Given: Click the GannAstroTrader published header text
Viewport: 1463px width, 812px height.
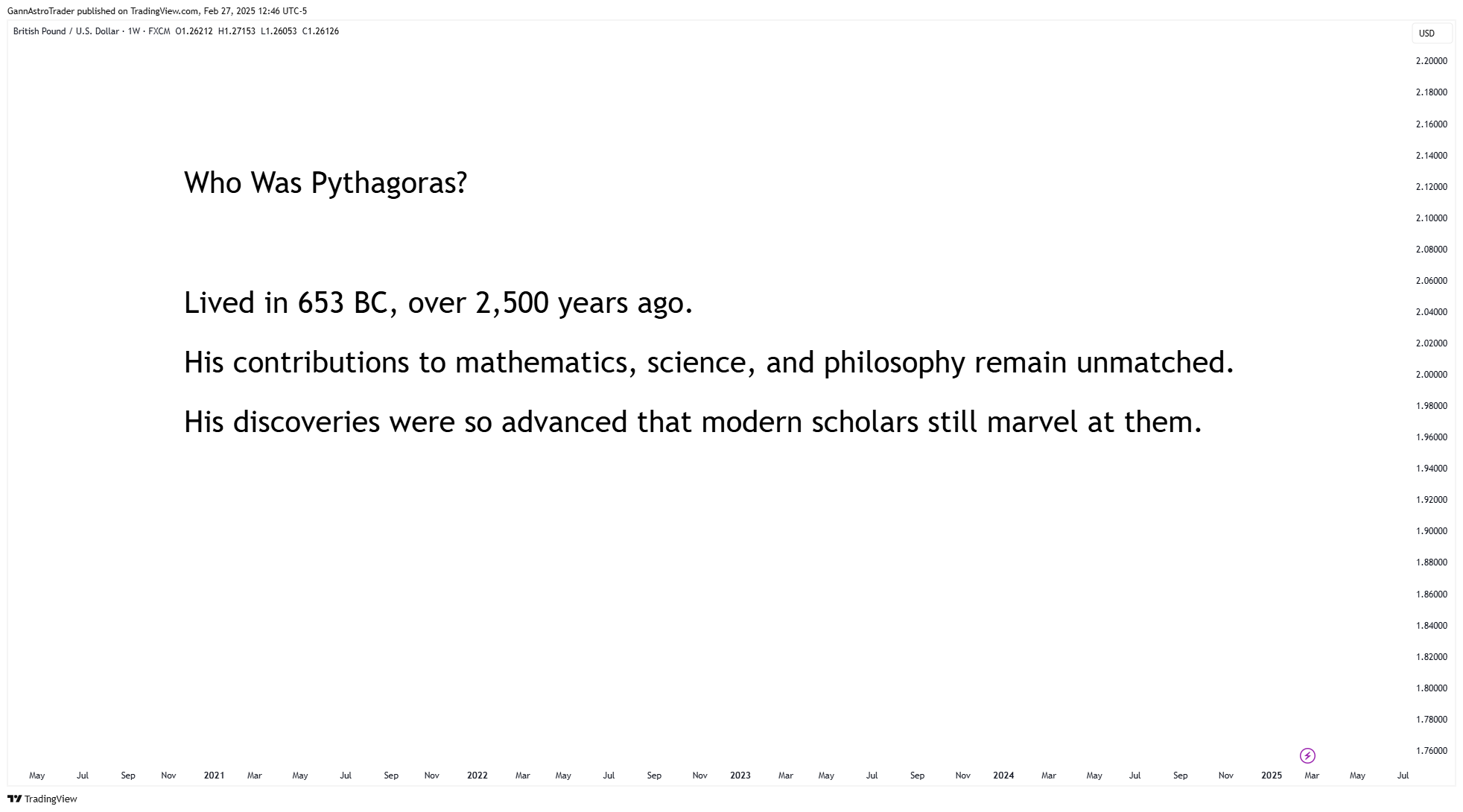Looking at the screenshot, I should tap(157, 11).
